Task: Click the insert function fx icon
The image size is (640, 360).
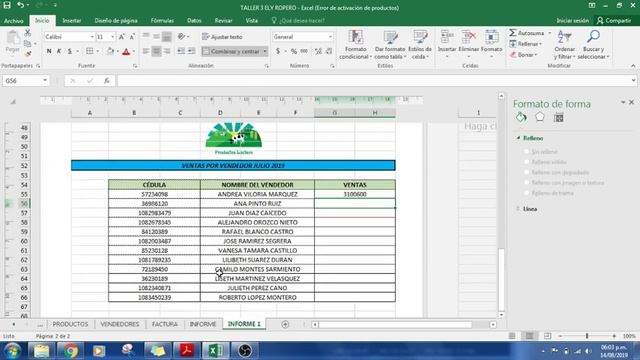Action: [x=107, y=81]
